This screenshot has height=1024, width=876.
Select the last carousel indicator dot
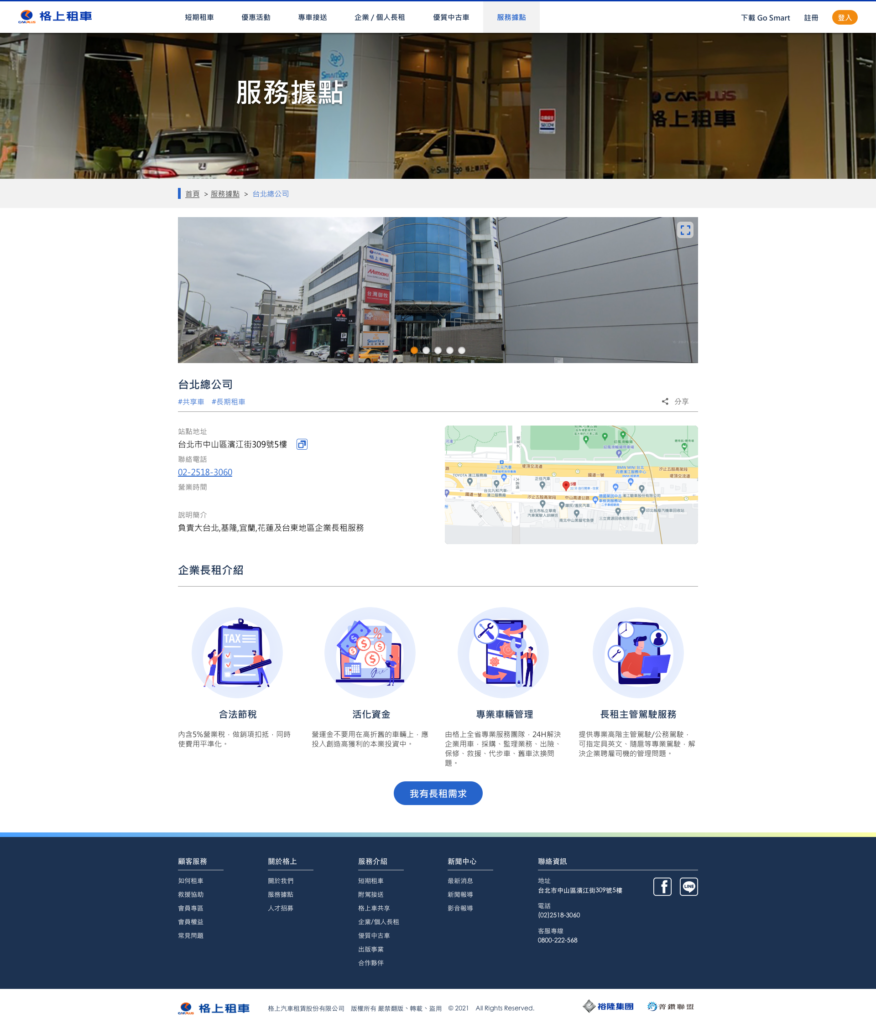point(462,350)
